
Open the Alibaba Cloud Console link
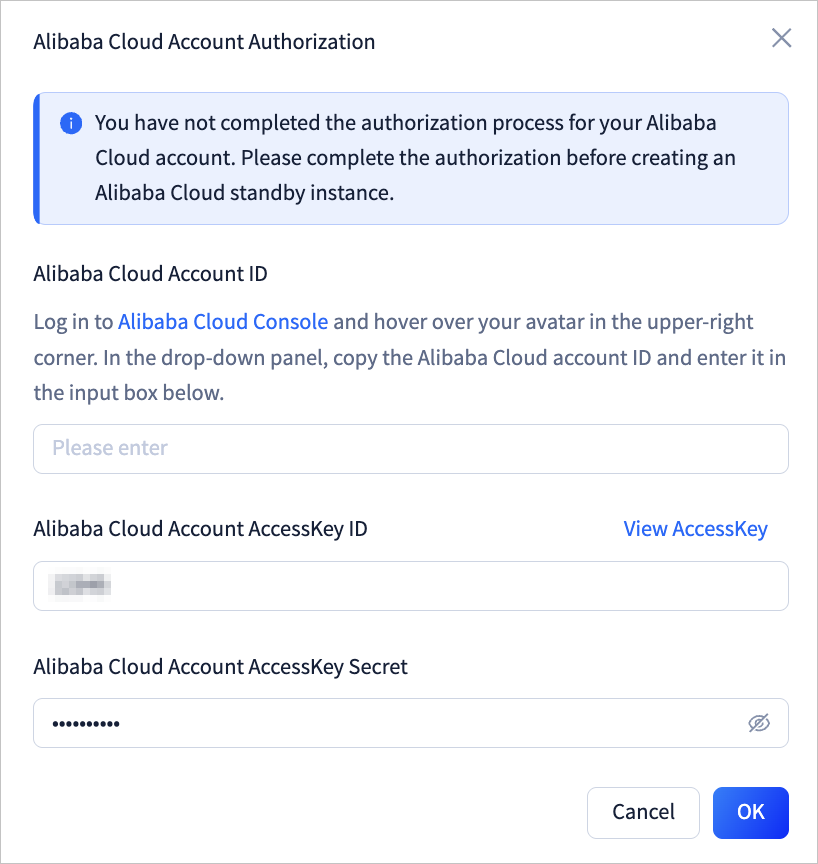coord(223,322)
